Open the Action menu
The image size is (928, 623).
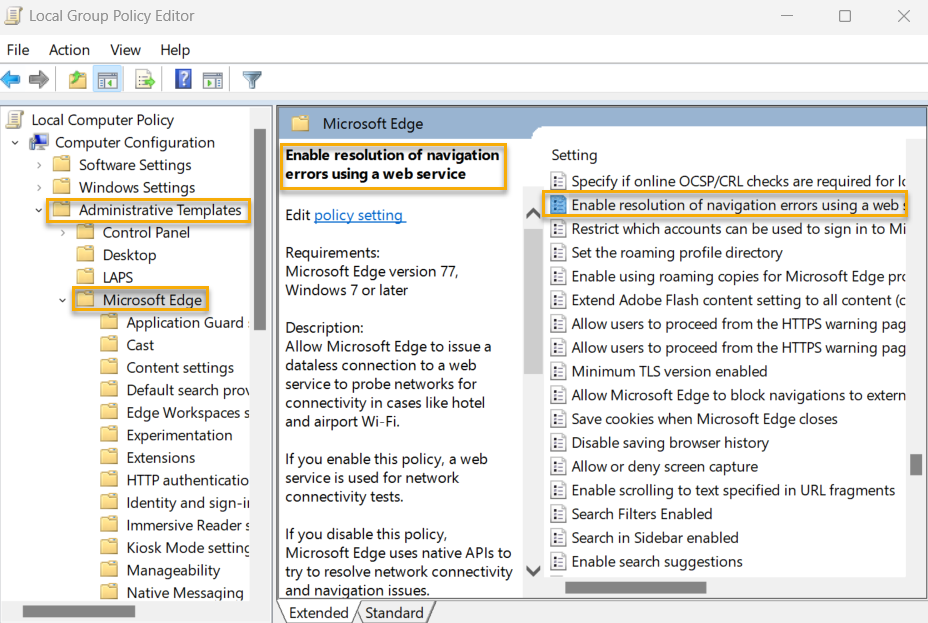[69, 49]
